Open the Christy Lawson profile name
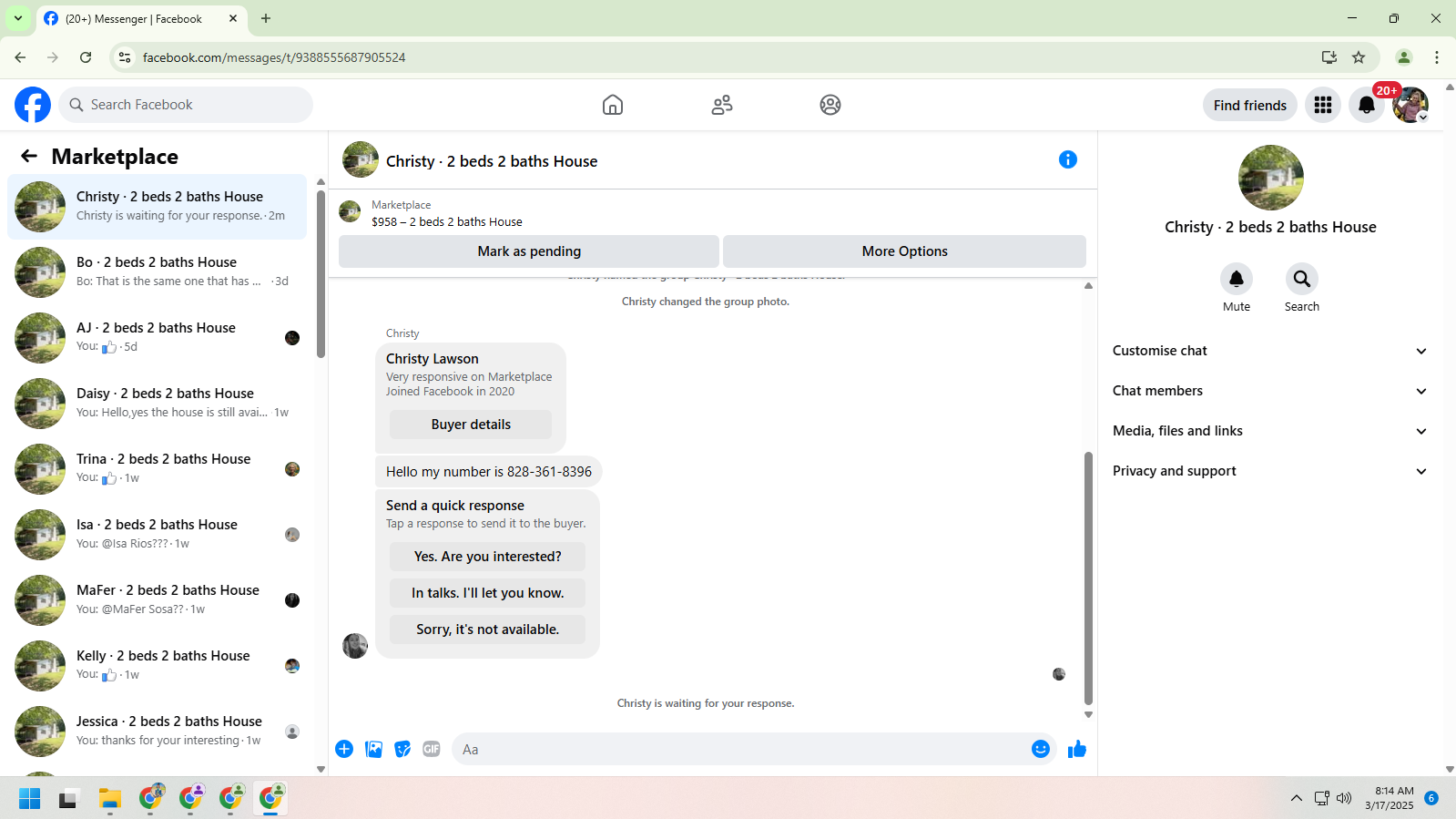 tap(433, 359)
